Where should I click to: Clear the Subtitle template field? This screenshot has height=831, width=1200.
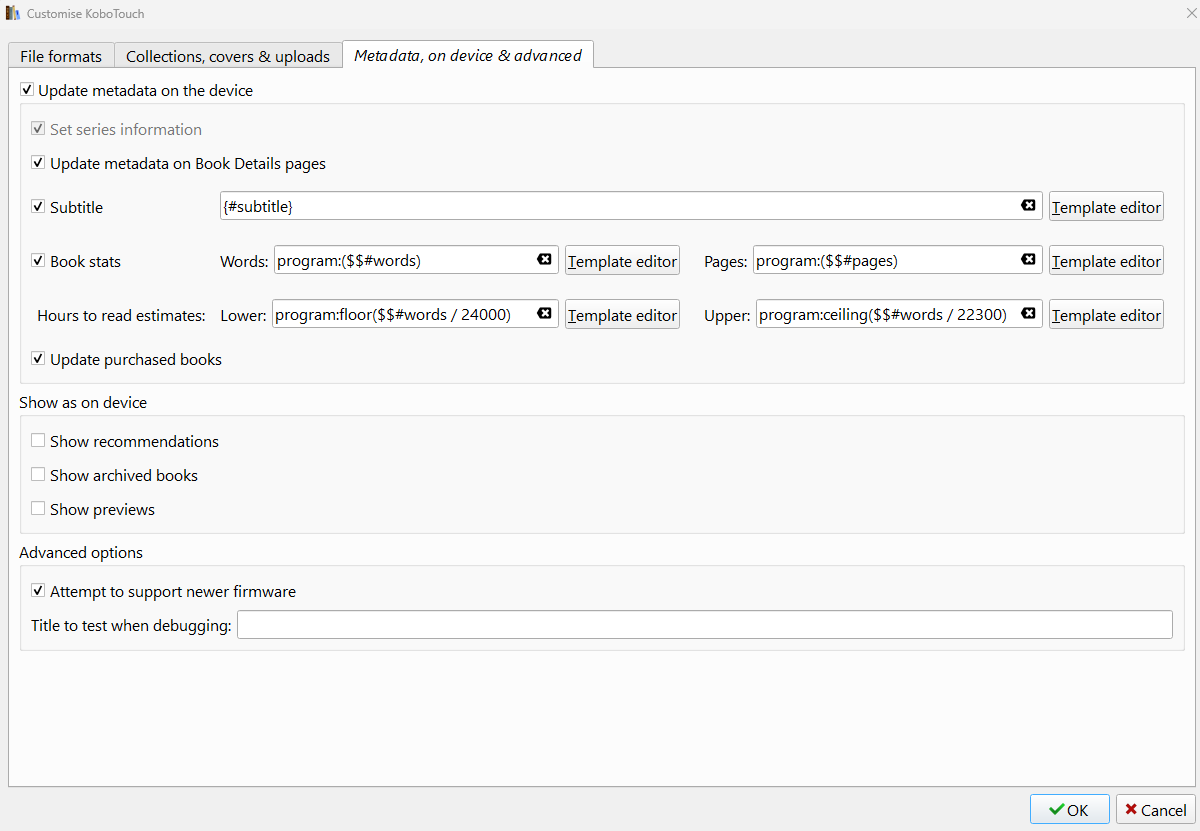click(x=1028, y=205)
